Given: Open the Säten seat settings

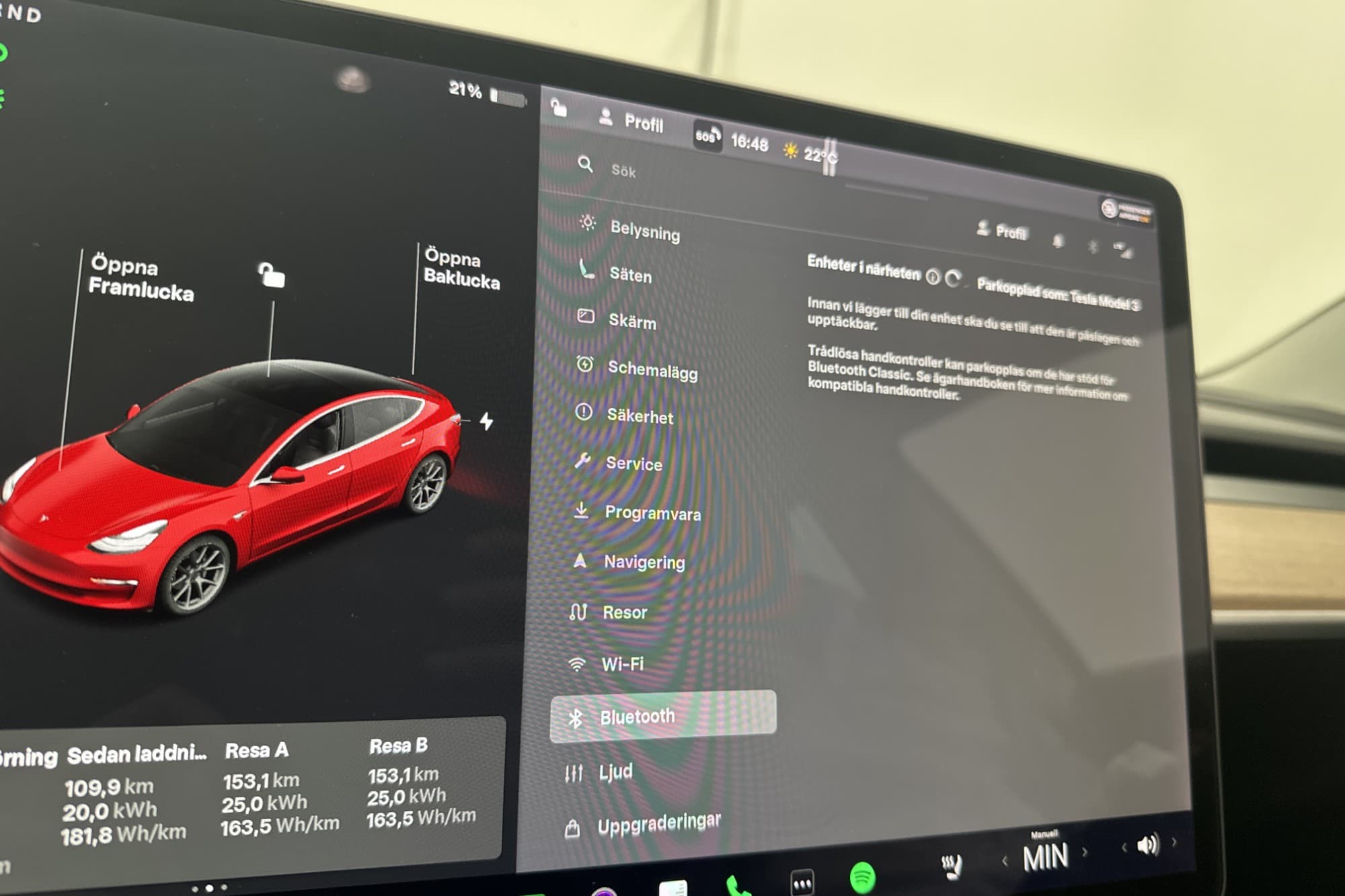Looking at the screenshot, I should coord(615,273).
